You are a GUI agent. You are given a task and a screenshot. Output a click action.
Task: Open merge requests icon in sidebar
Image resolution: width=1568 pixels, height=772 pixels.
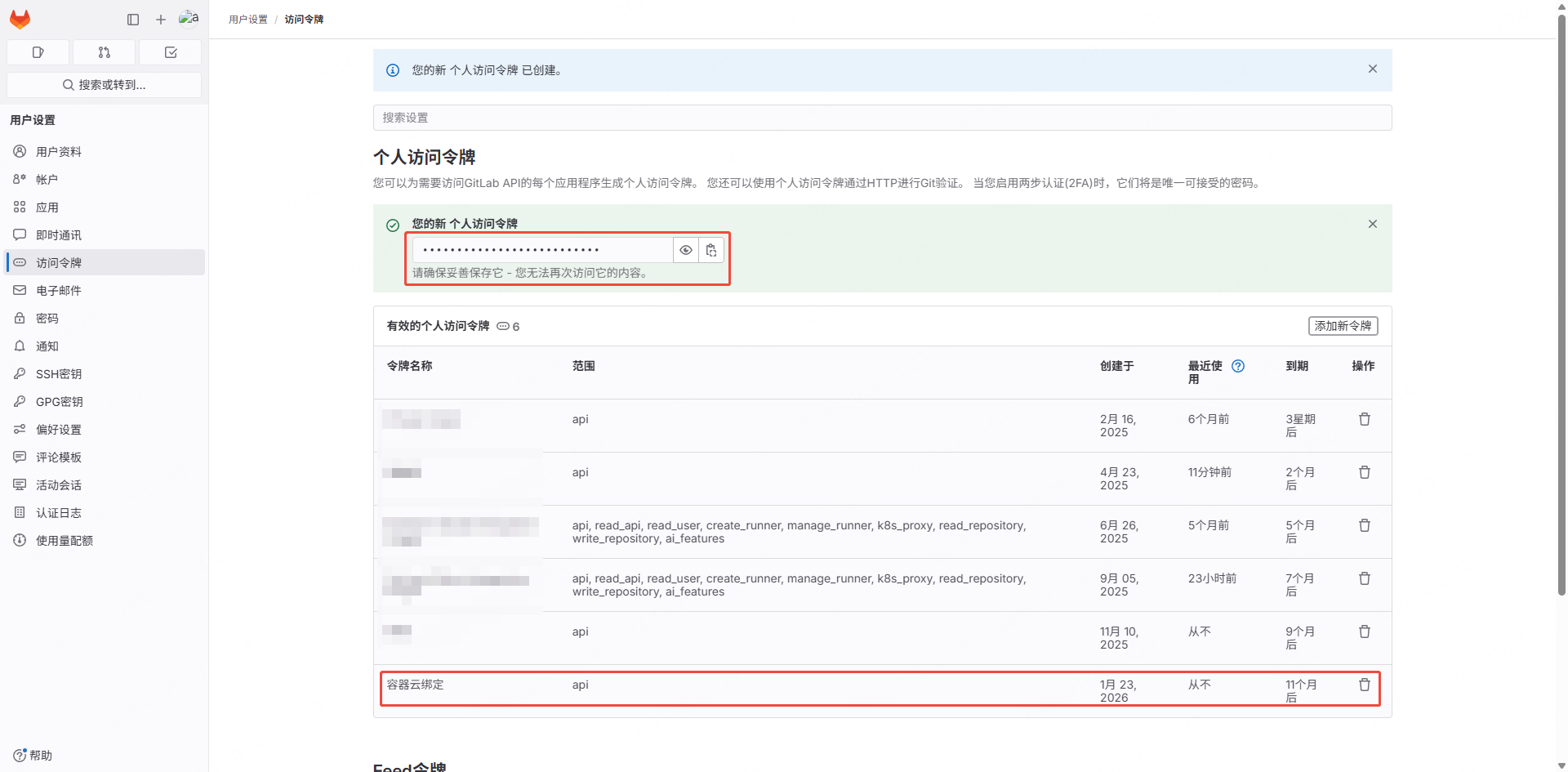tap(104, 52)
